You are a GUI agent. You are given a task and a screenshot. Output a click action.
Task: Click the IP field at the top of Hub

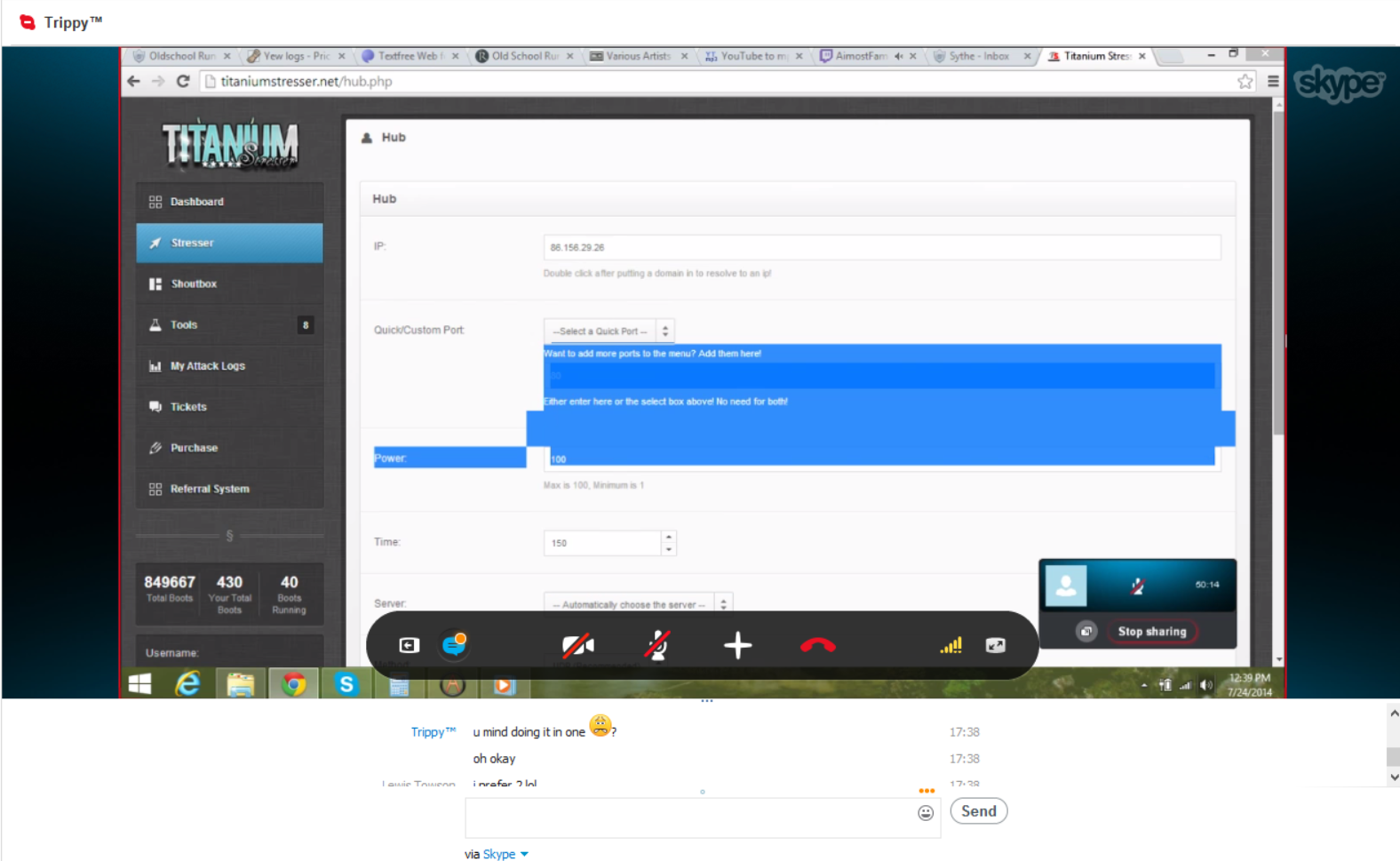point(881,247)
